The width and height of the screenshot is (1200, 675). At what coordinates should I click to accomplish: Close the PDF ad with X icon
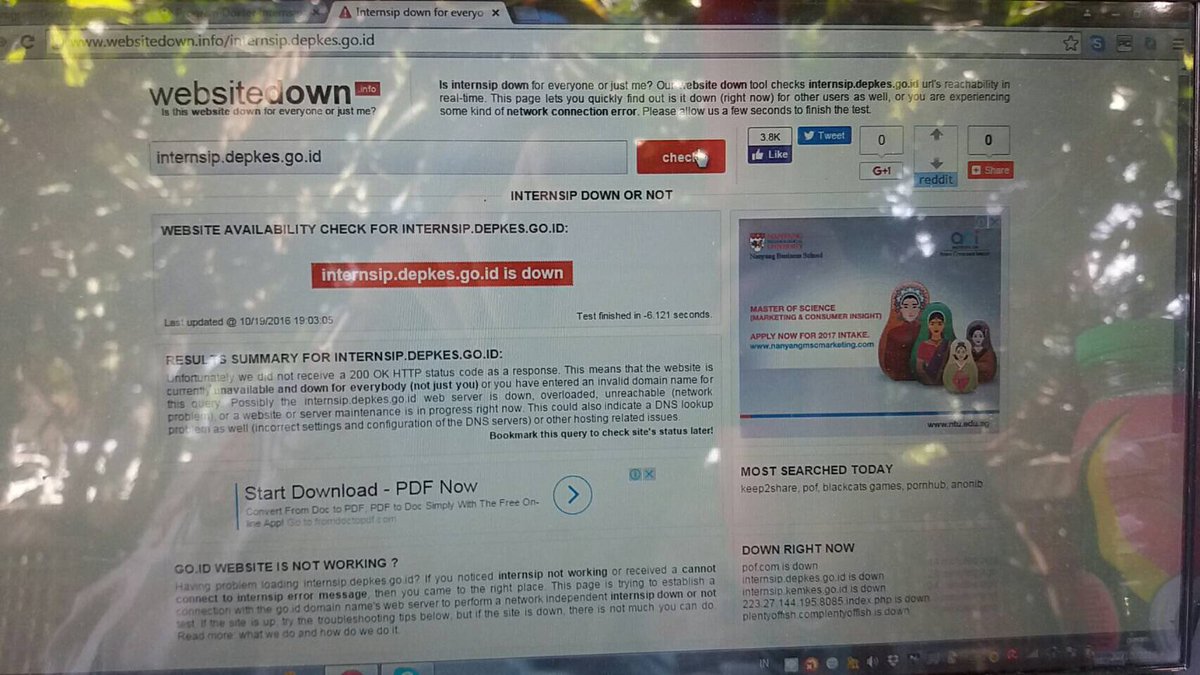point(649,474)
